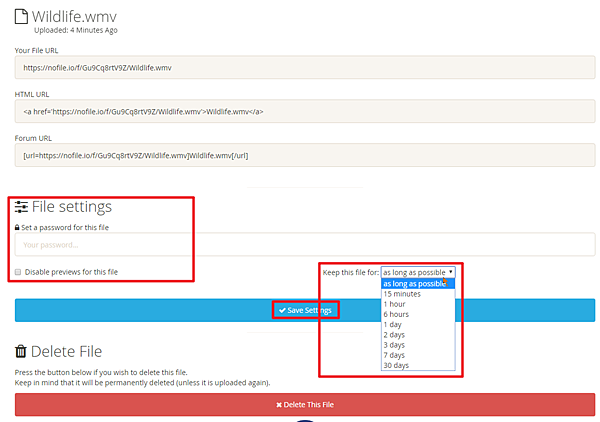Click the 'Set a password for this file' label
600x422 pixels.
pyautogui.click(x=65, y=228)
